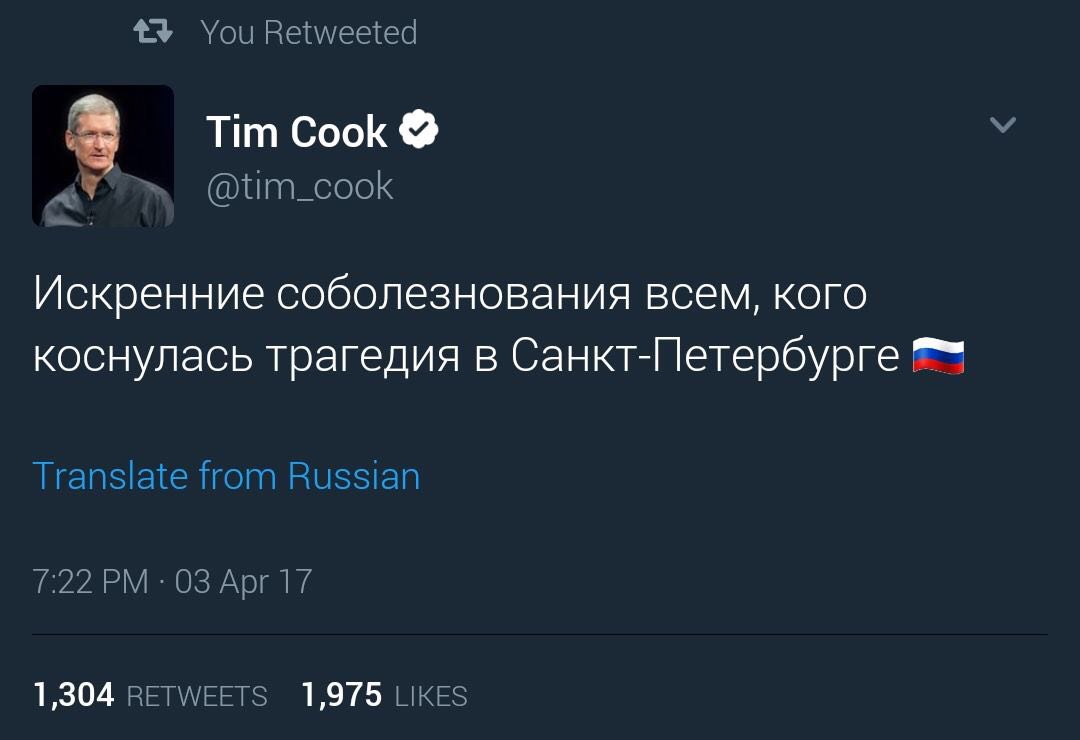Click 'Санкт-Петербурге' in the tweet text

tap(705, 357)
